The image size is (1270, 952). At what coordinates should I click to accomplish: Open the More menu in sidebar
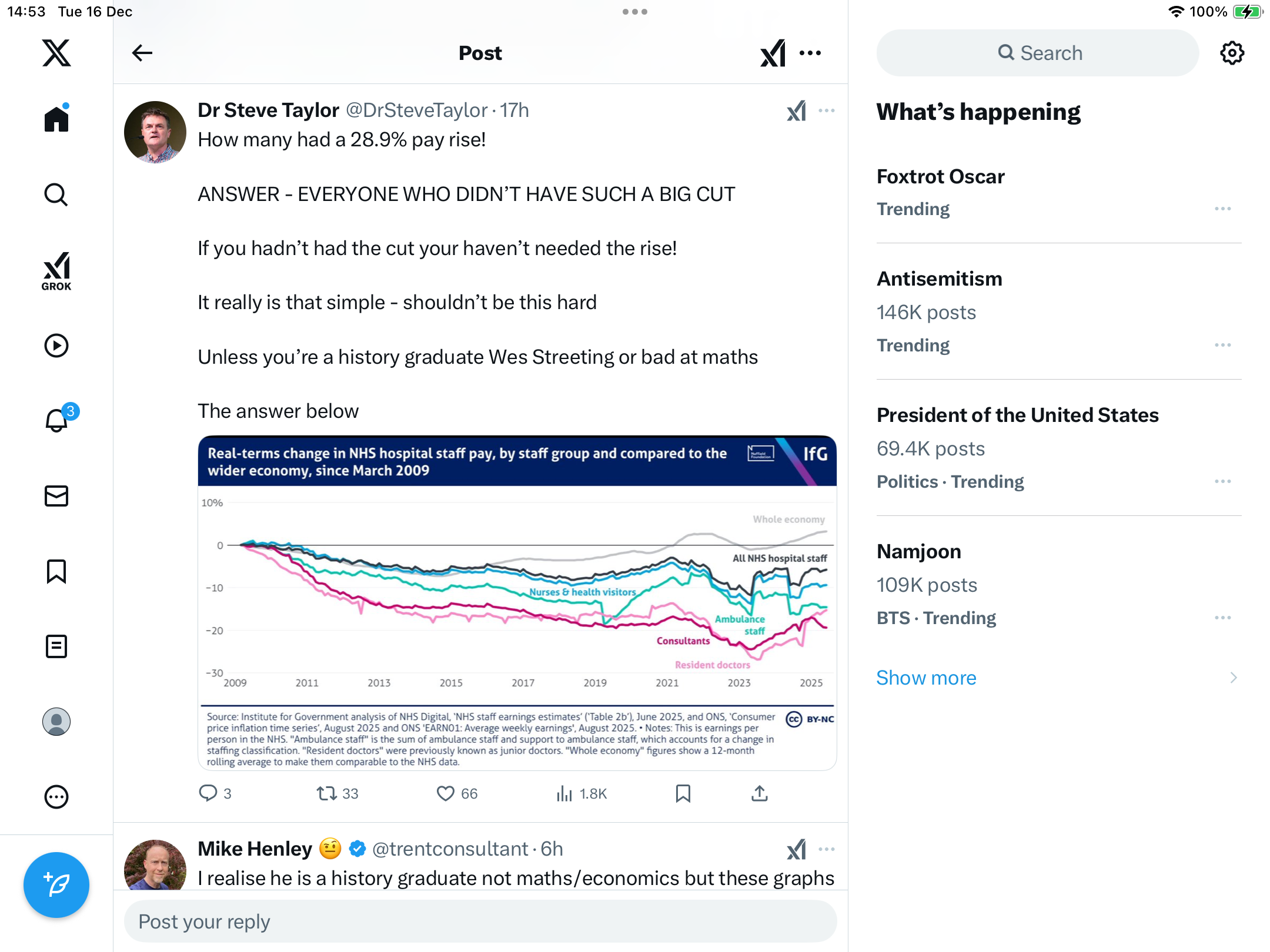click(56, 797)
